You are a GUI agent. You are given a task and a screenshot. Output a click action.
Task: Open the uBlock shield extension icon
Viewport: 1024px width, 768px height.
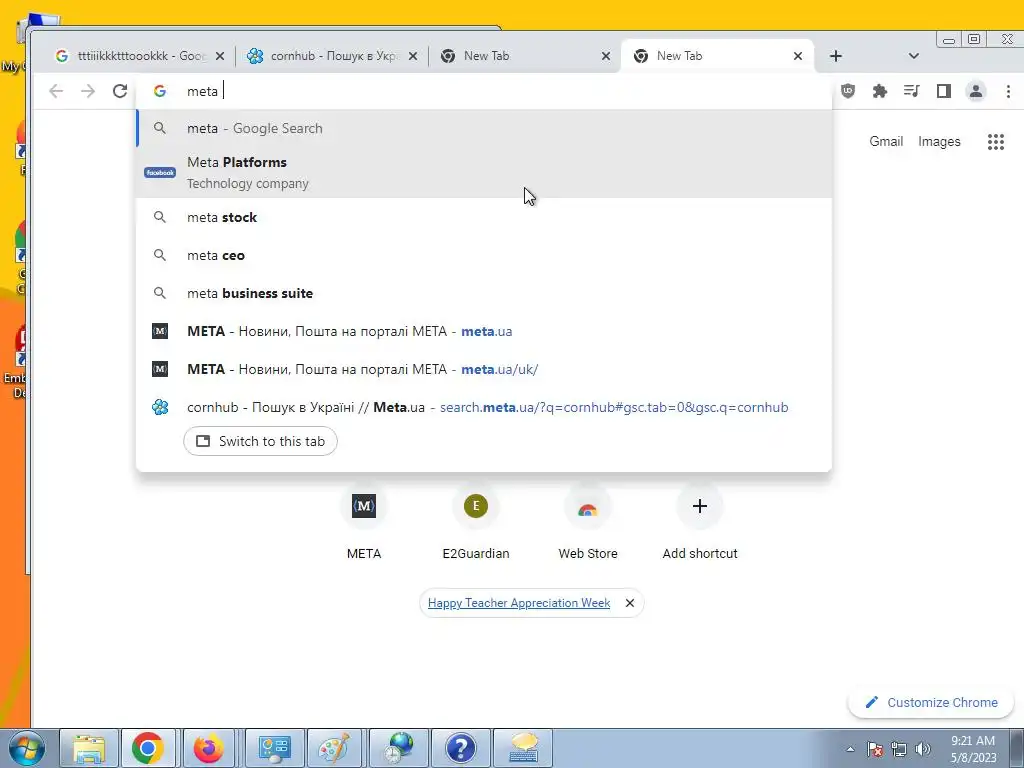(x=848, y=91)
